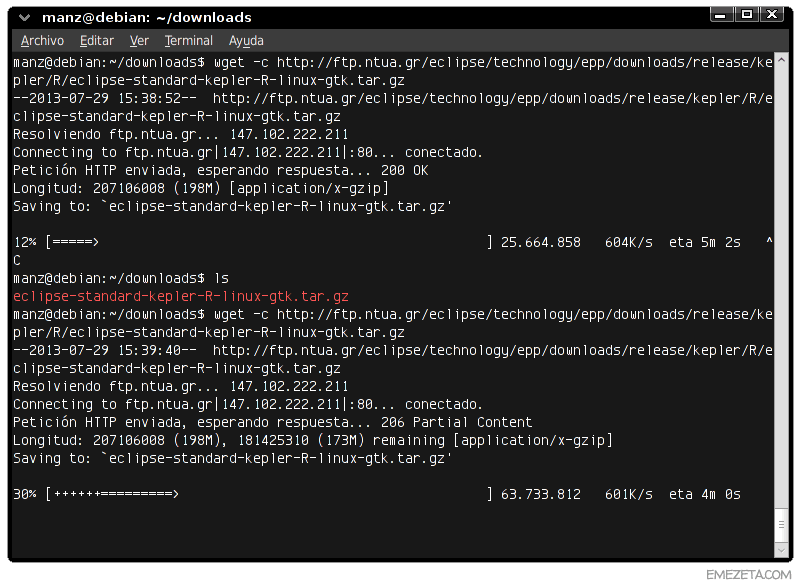Image resolution: width=800 pixels, height=586 pixels.
Task: Click 'eta 5m 2s' text
Action: click(705, 242)
